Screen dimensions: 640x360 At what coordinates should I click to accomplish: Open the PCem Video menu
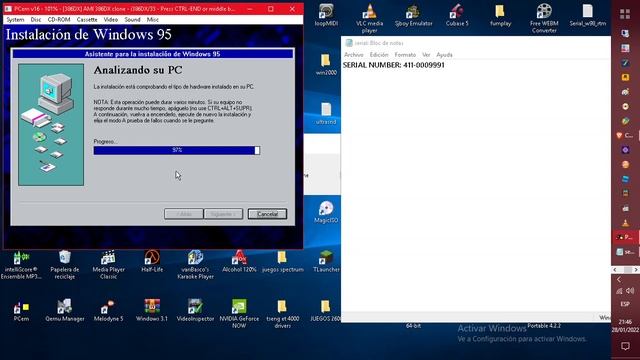pyautogui.click(x=111, y=20)
